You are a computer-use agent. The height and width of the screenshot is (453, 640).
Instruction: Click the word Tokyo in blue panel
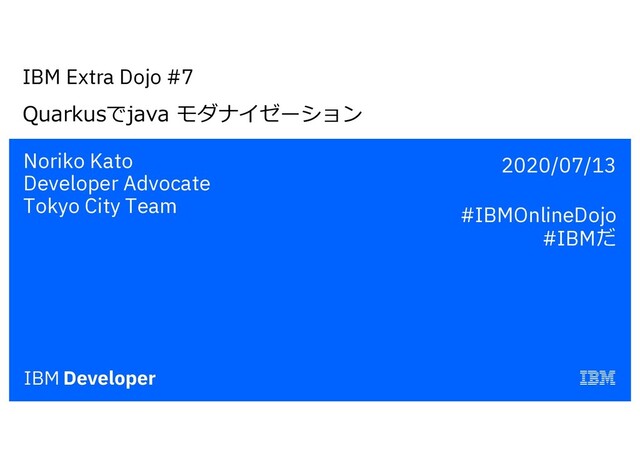[x=52, y=207]
